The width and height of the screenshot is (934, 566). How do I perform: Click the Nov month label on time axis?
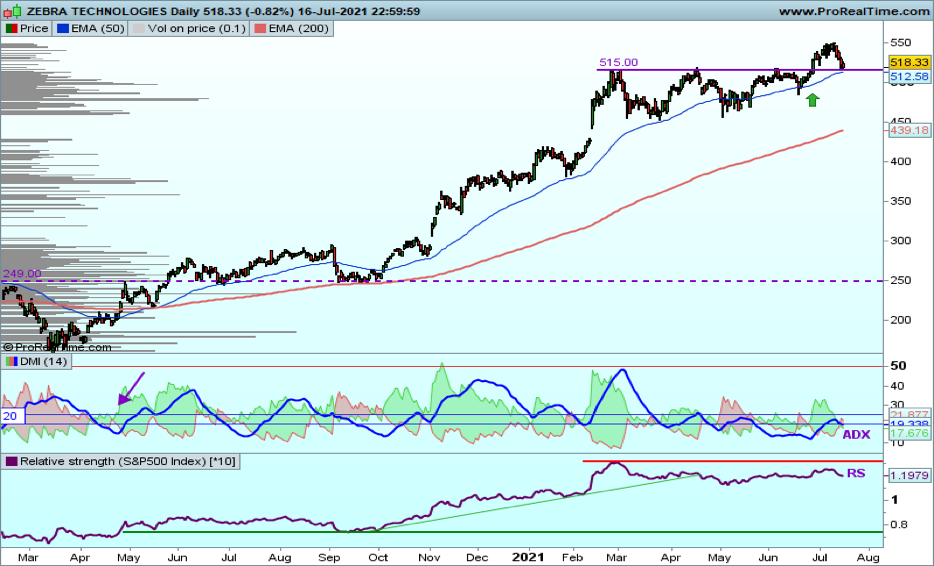pyautogui.click(x=429, y=558)
